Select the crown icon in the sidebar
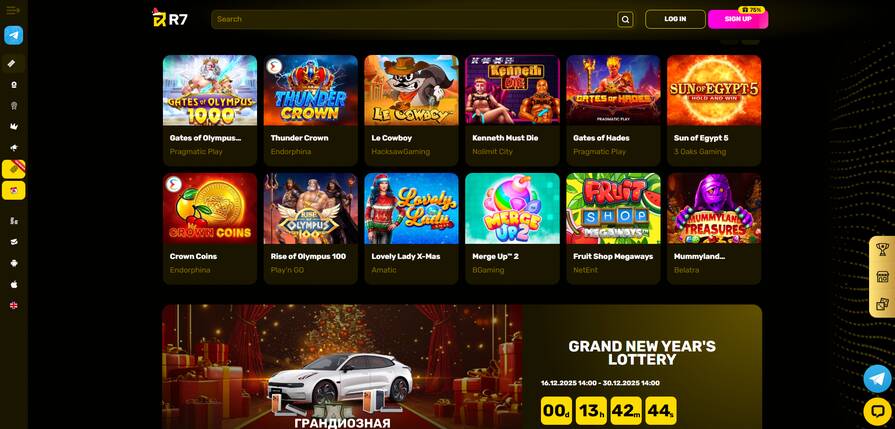 tap(14, 127)
